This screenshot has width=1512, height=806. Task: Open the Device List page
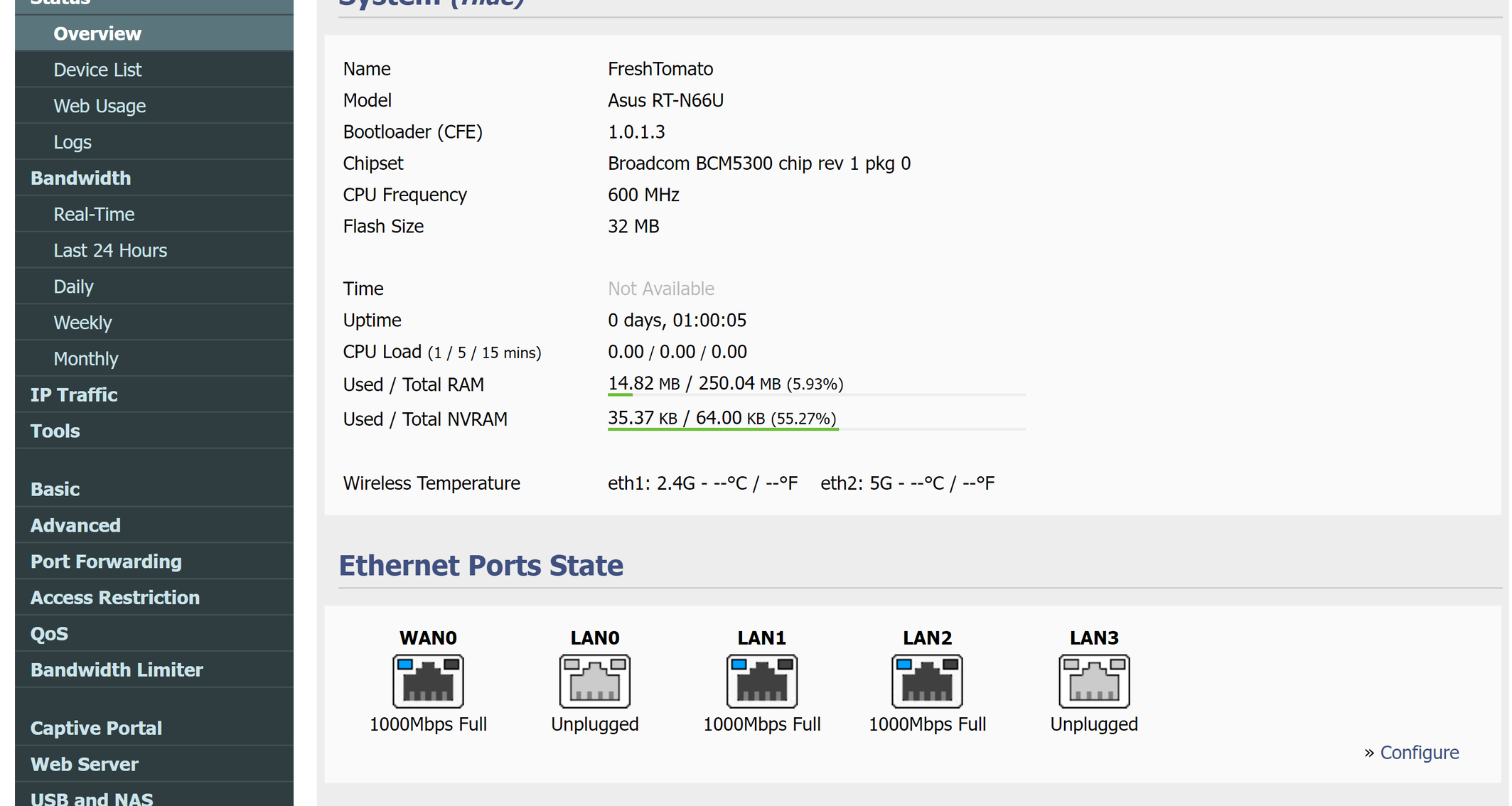[x=97, y=70]
